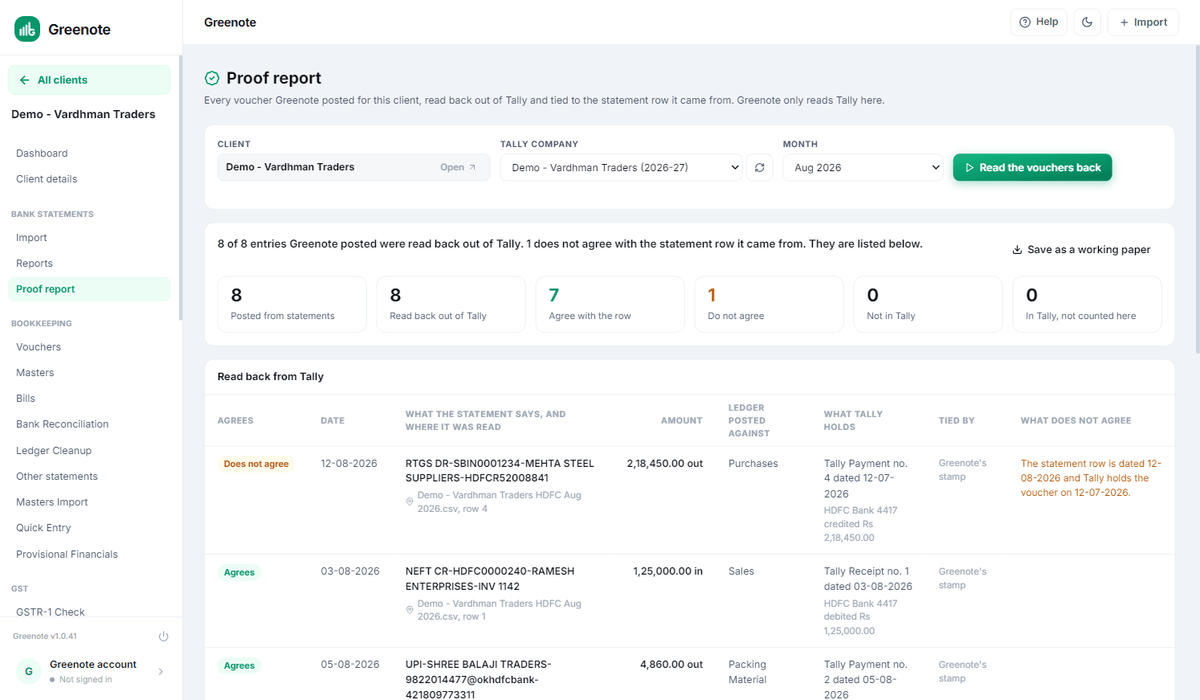Click location pin icon for CSV row 1
Screen dimensions: 1200x700
pos(410,610)
